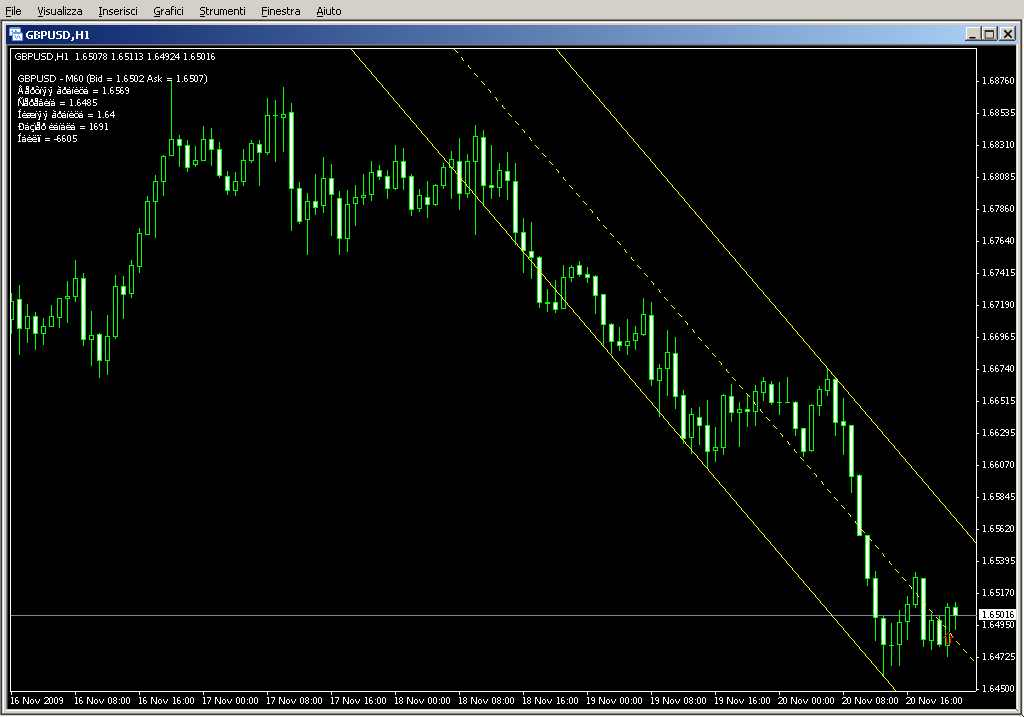Open the Grafici menu
1024x717 pixels.
pyautogui.click(x=168, y=11)
